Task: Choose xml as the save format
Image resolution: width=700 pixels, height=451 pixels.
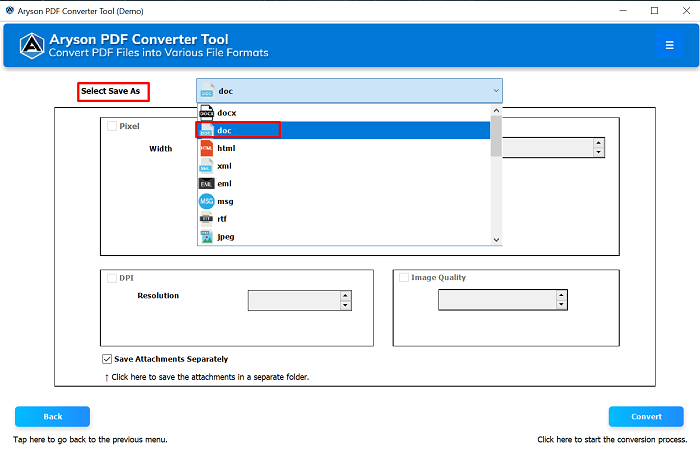Action: [344, 166]
